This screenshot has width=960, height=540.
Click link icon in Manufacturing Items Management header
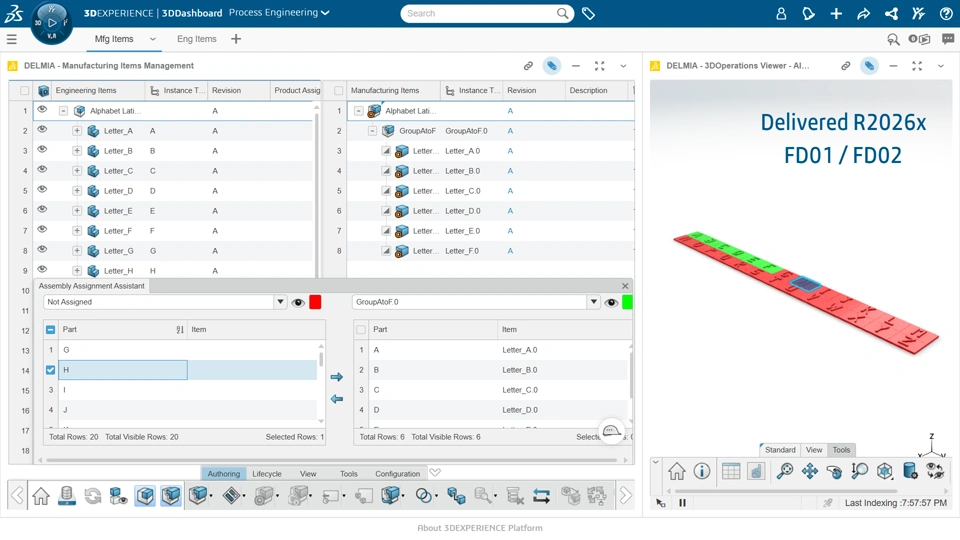click(528, 66)
